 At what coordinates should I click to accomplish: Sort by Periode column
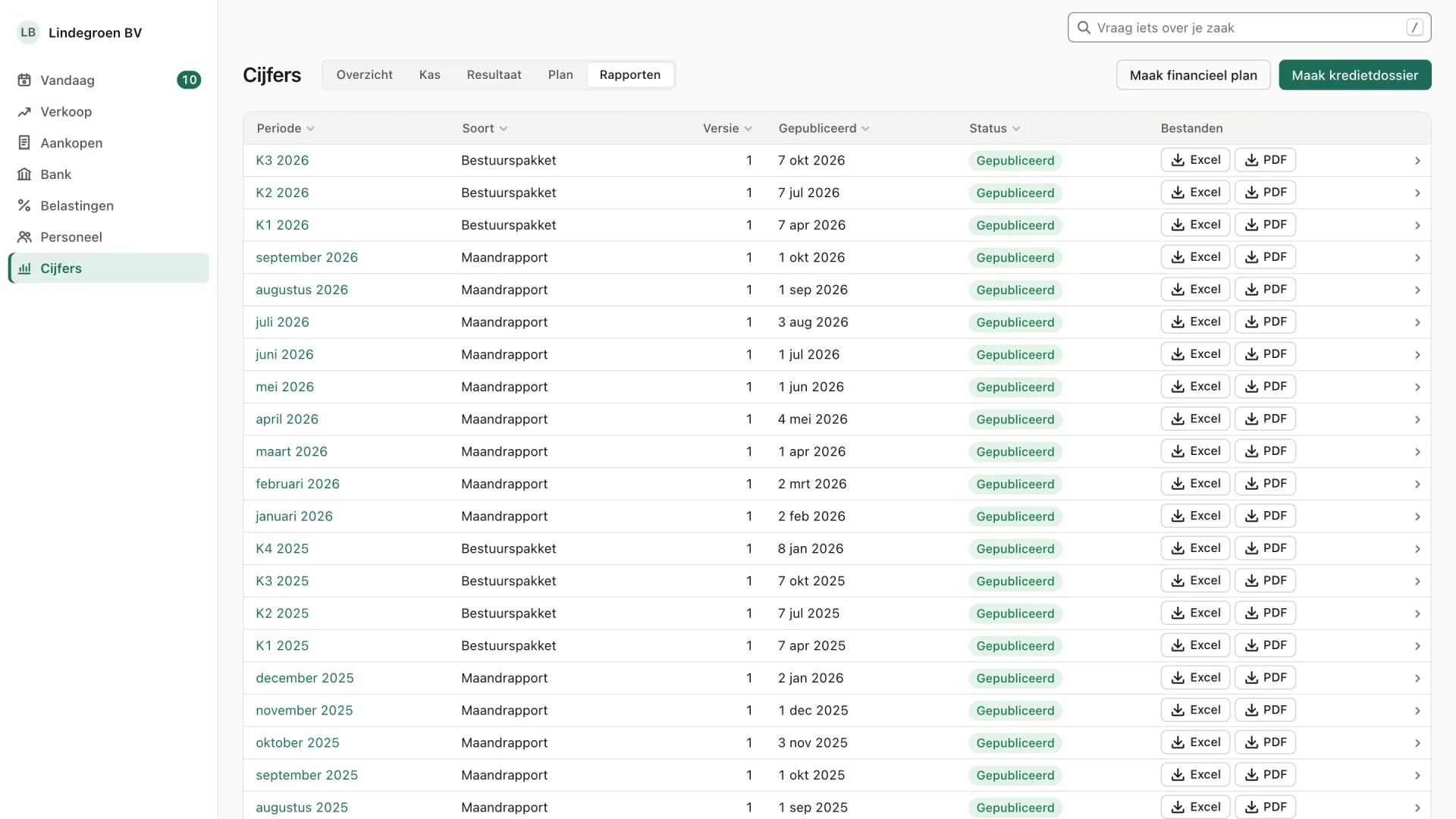click(x=285, y=128)
